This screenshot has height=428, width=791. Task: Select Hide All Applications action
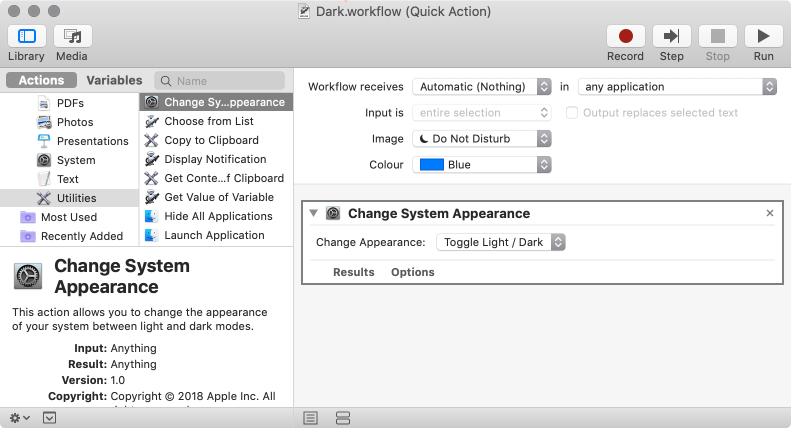(216, 217)
